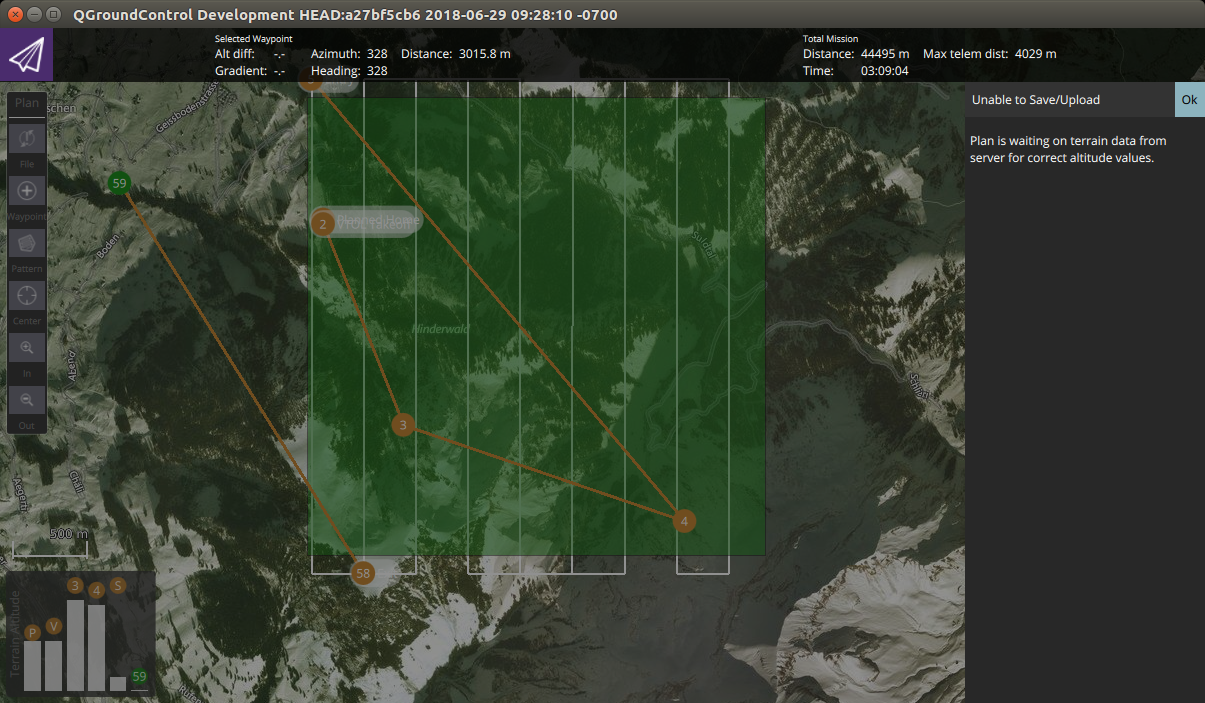The image size is (1205, 703).
Task: Click the Planned Home label on map
Action: [378, 219]
